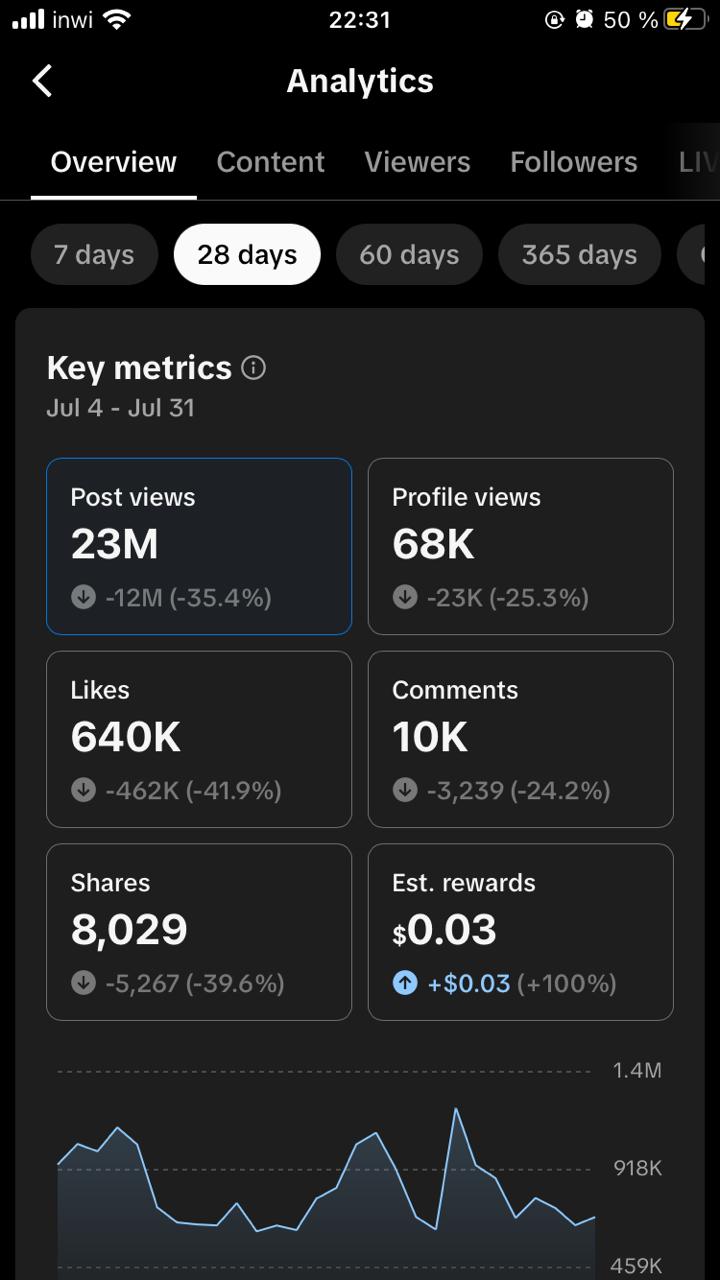Select the 60 days range
Viewport: 720px width, 1280px height.
click(409, 255)
